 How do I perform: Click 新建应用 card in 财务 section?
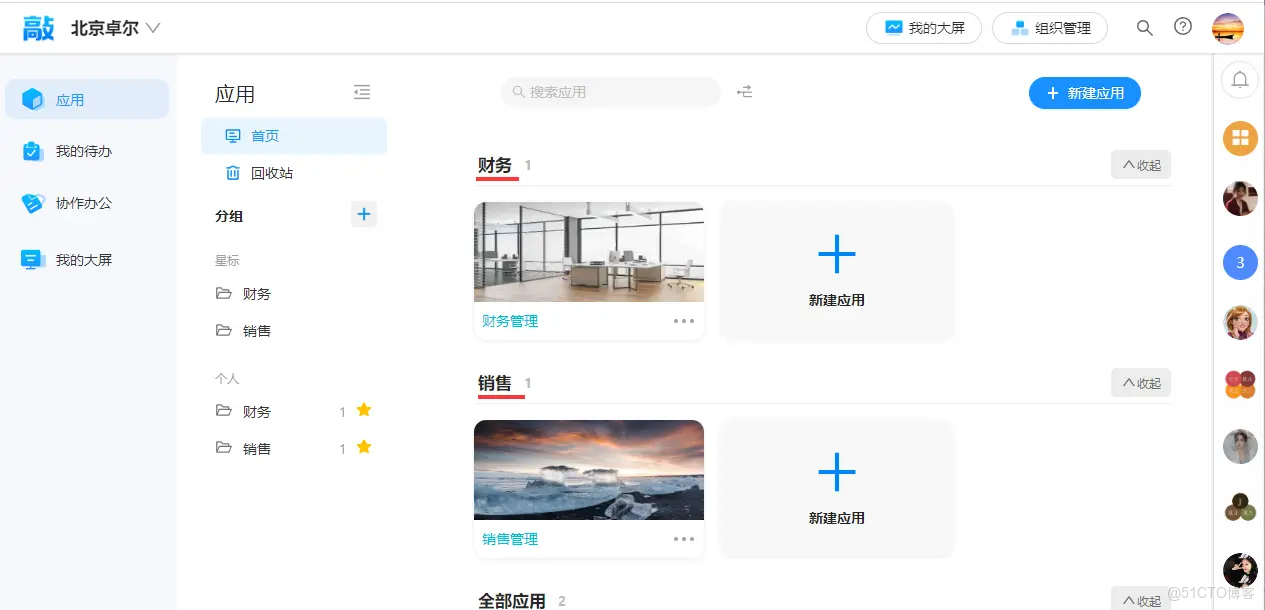[837, 271]
